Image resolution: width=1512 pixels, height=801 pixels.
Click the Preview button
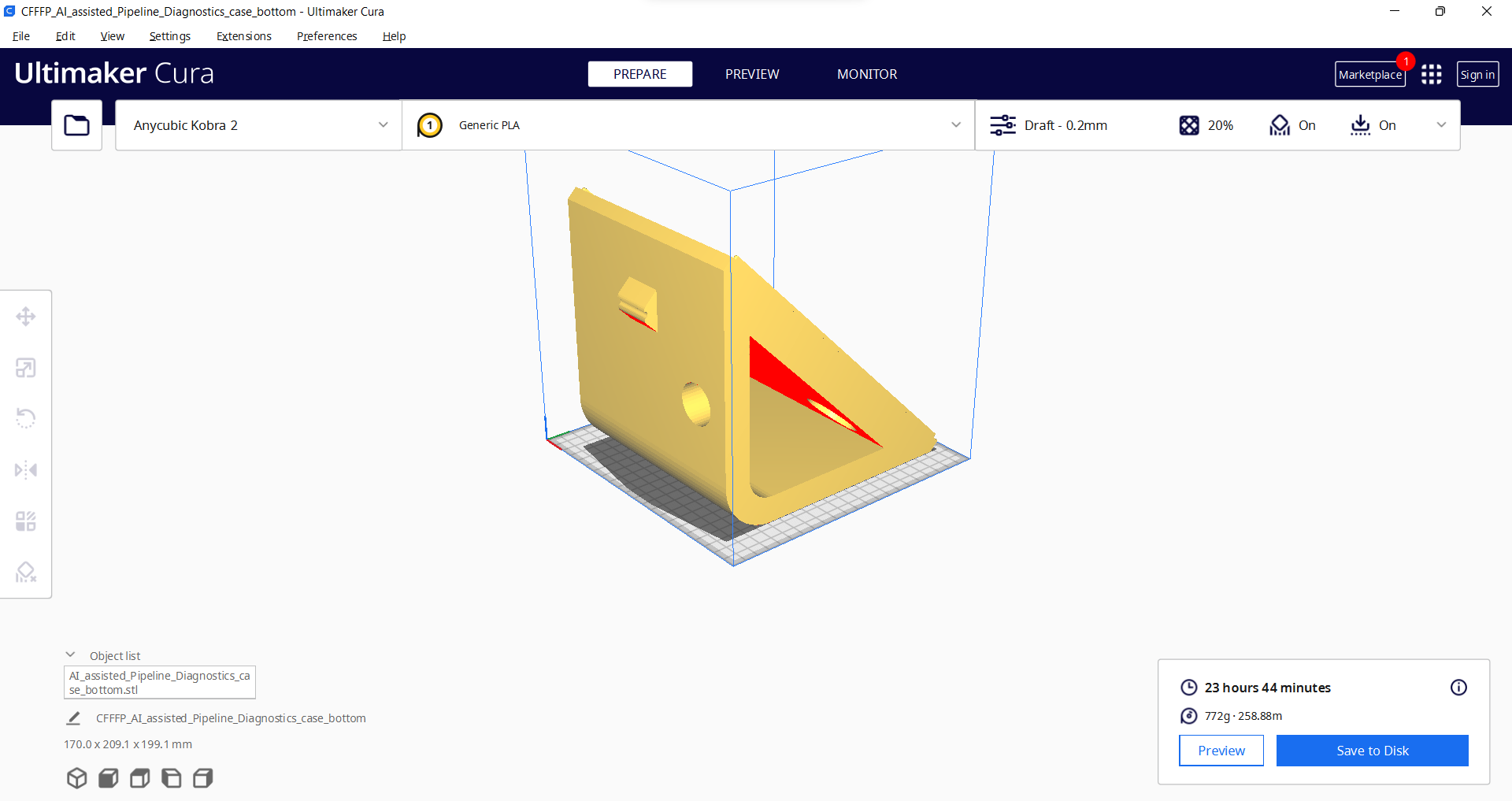(1221, 751)
